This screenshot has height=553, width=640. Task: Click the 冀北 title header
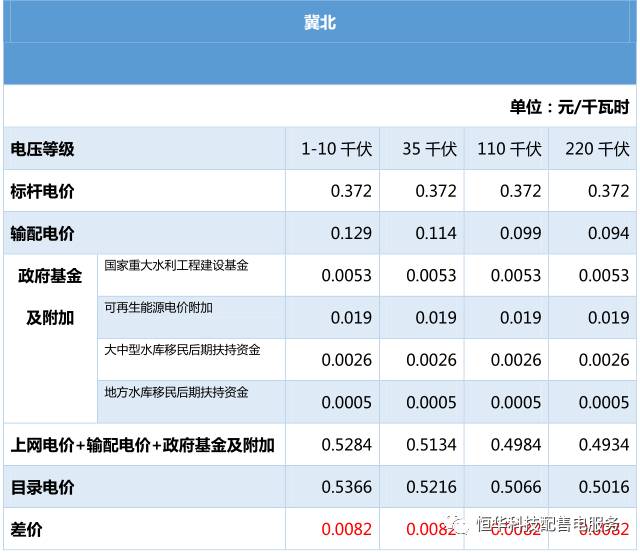319,22
